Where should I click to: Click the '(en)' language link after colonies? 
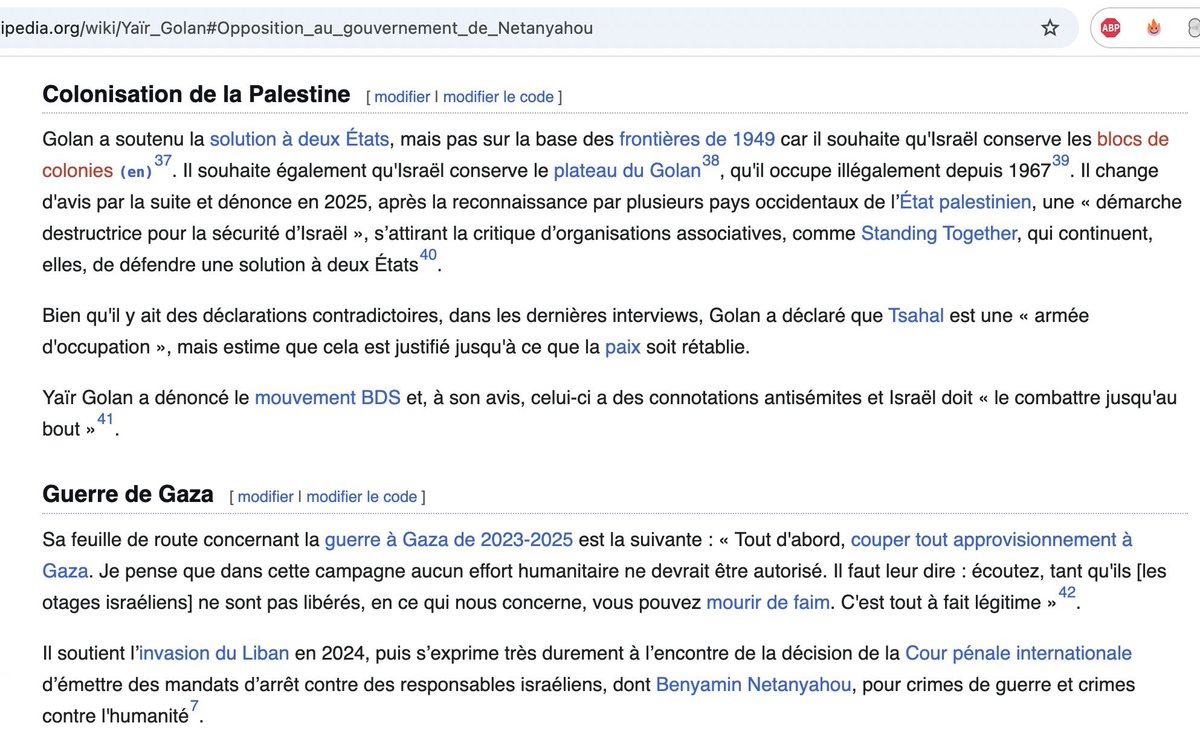[x=136, y=172]
